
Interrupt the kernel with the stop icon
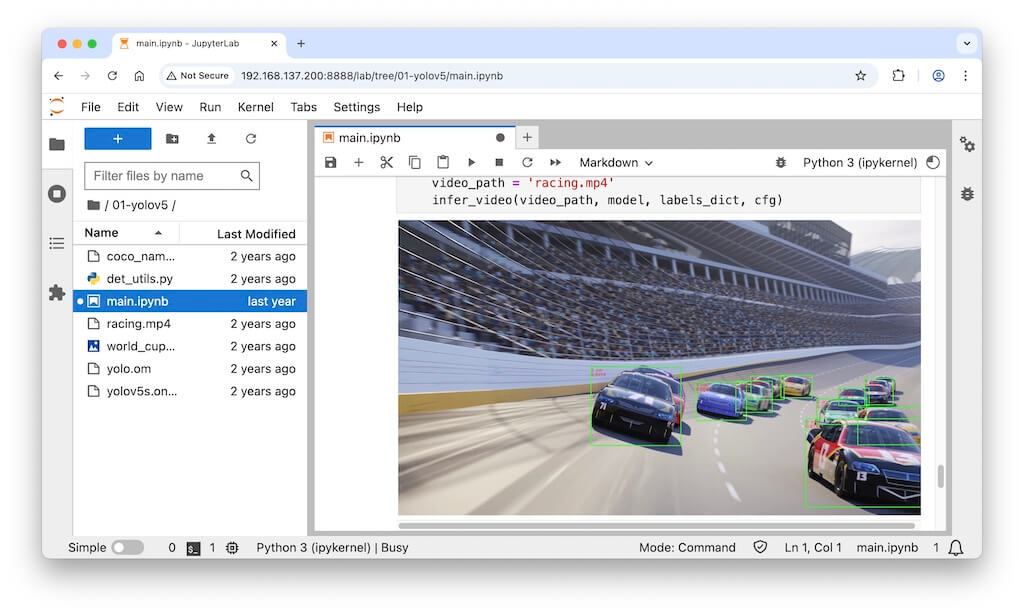[499, 162]
